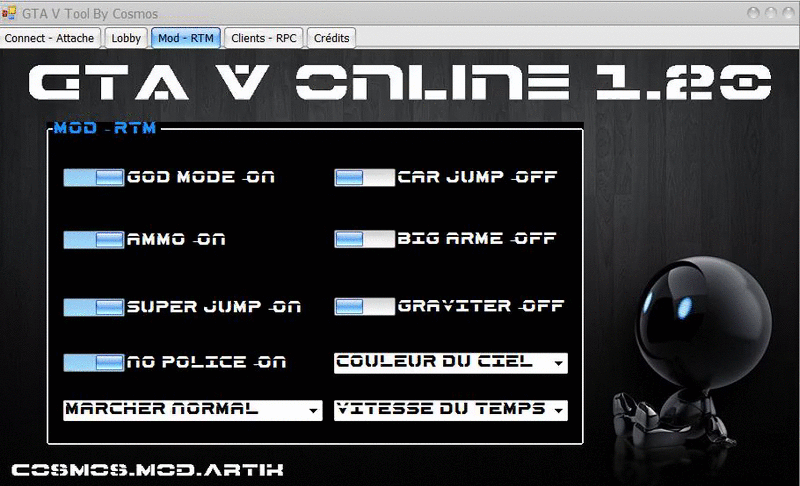800x486 pixels.
Task: Click the AMMO -ON label
Action: (176, 239)
